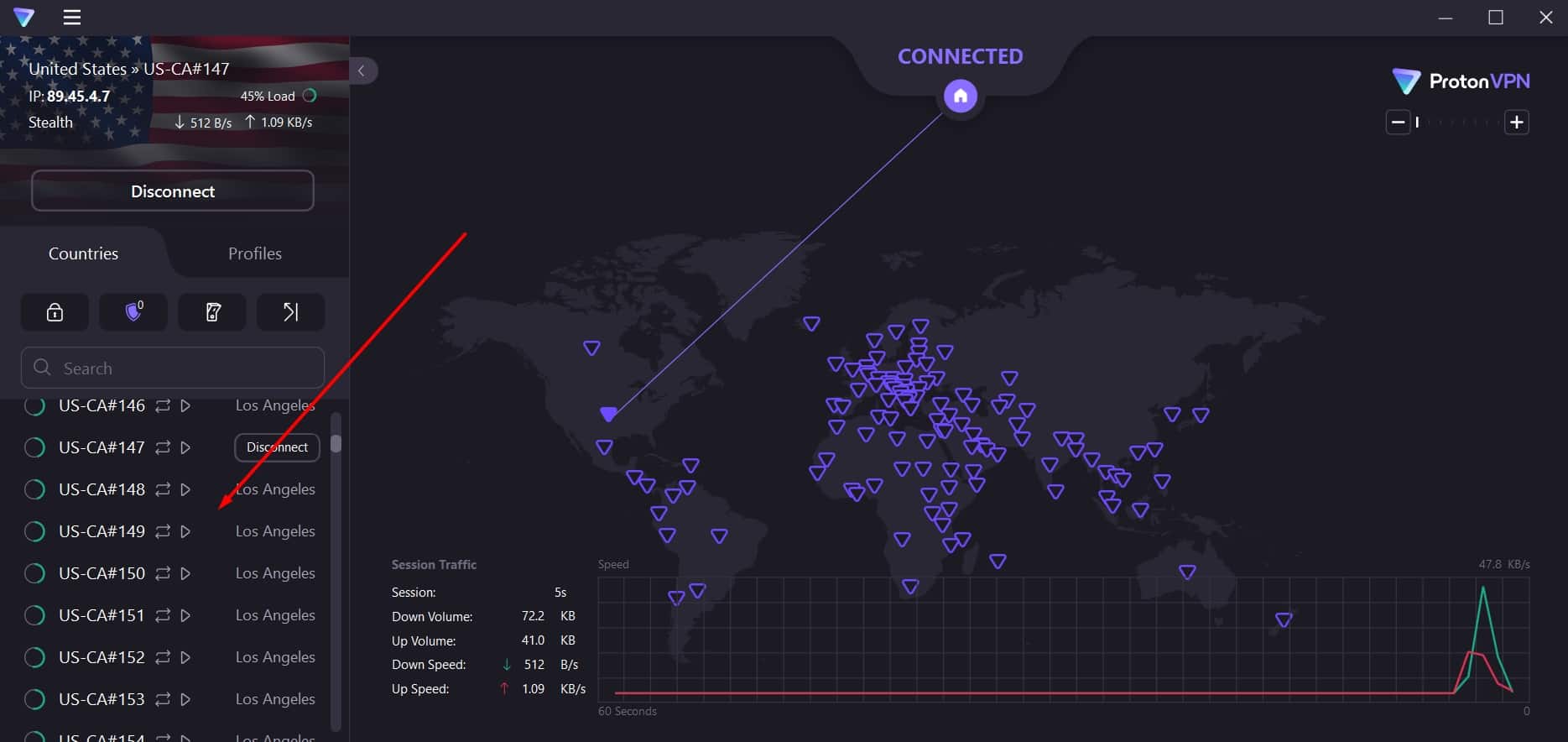Click load circle for US-CA#151
Viewport: 1568px width, 742px height.
(34, 615)
